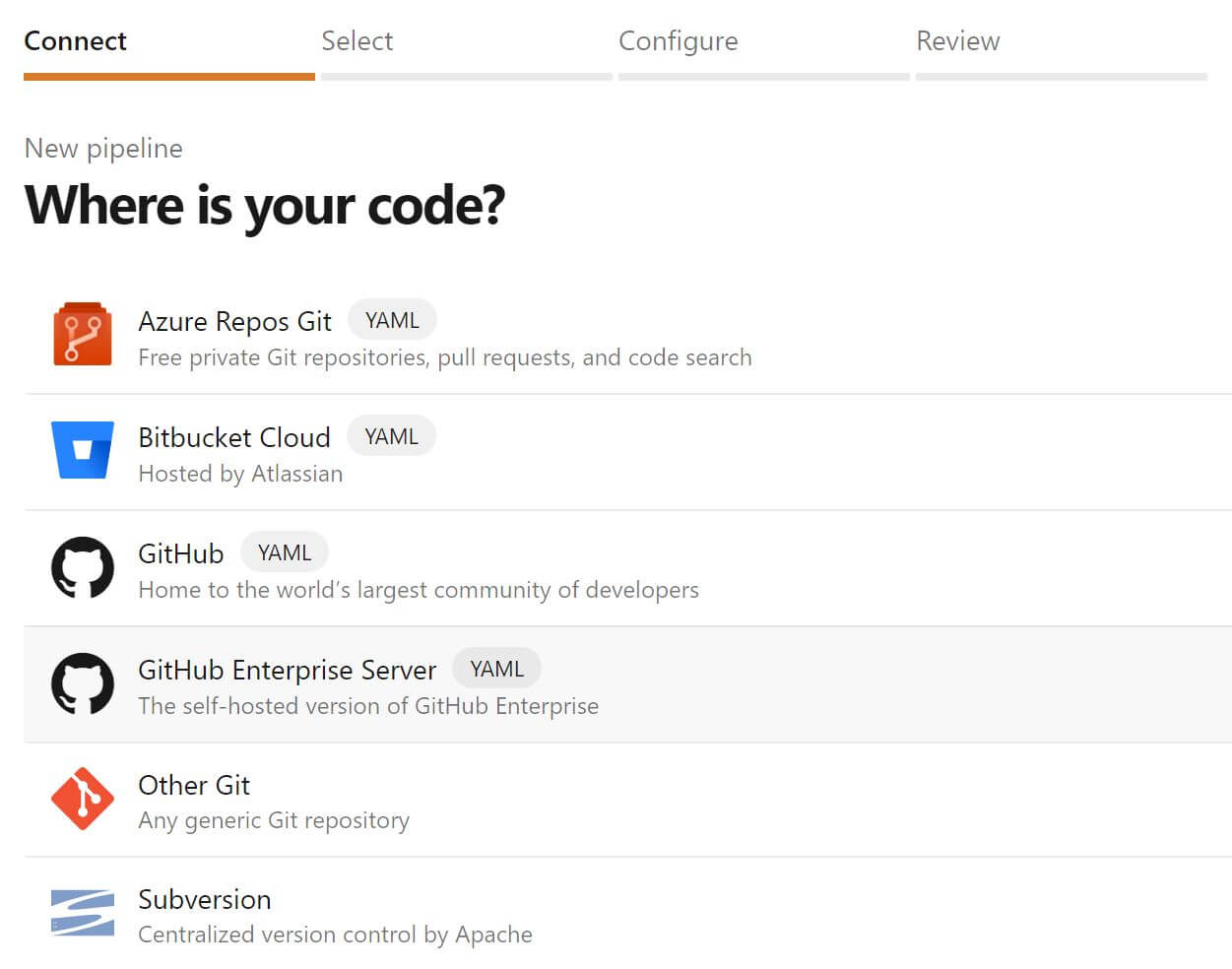Screen dimensions: 1232x969
Task: Click the 'Where is your code?' heading
Action: click(265, 205)
